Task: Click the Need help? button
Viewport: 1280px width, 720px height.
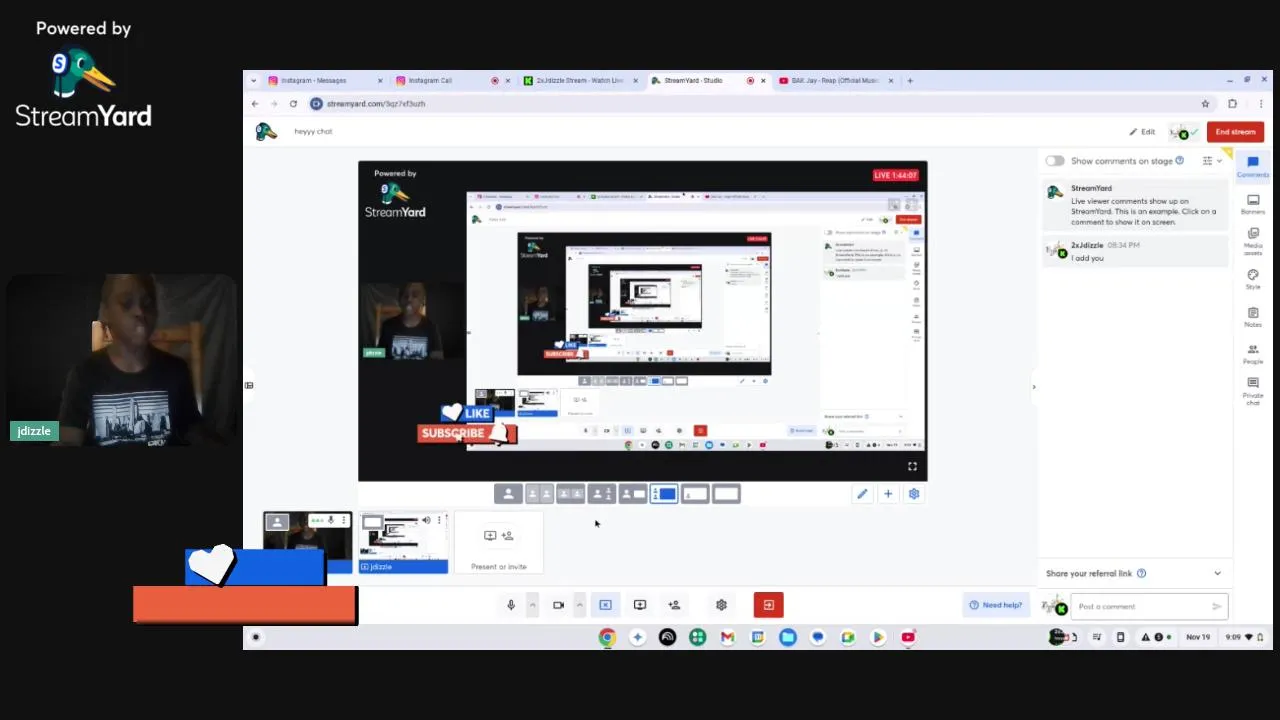Action: click(x=996, y=605)
